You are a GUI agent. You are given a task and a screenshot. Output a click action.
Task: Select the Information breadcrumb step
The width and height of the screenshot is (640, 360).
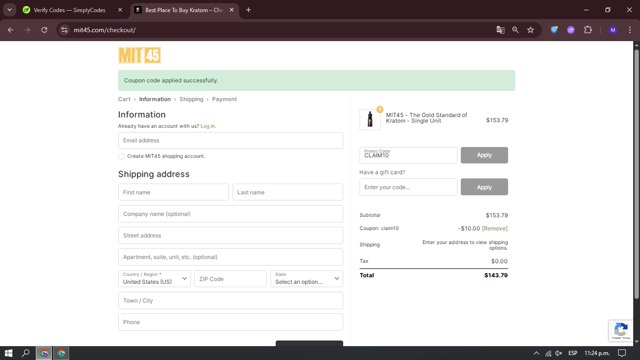coord(155,99)
